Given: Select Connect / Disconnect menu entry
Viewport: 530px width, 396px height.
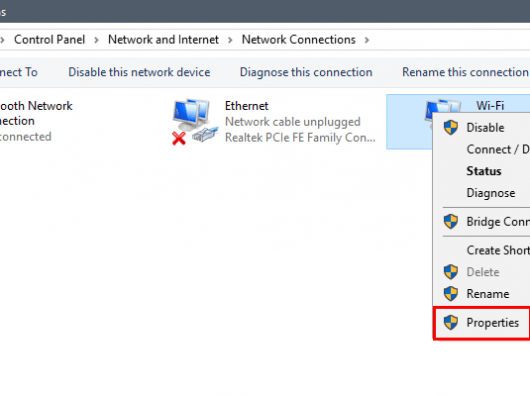Looking at the screenshot, I should 498,149.
